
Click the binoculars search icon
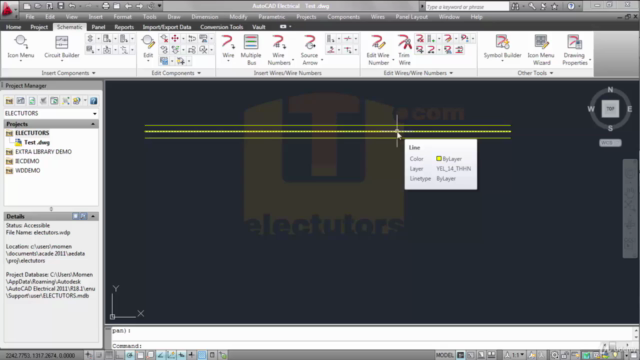[516, 6]
